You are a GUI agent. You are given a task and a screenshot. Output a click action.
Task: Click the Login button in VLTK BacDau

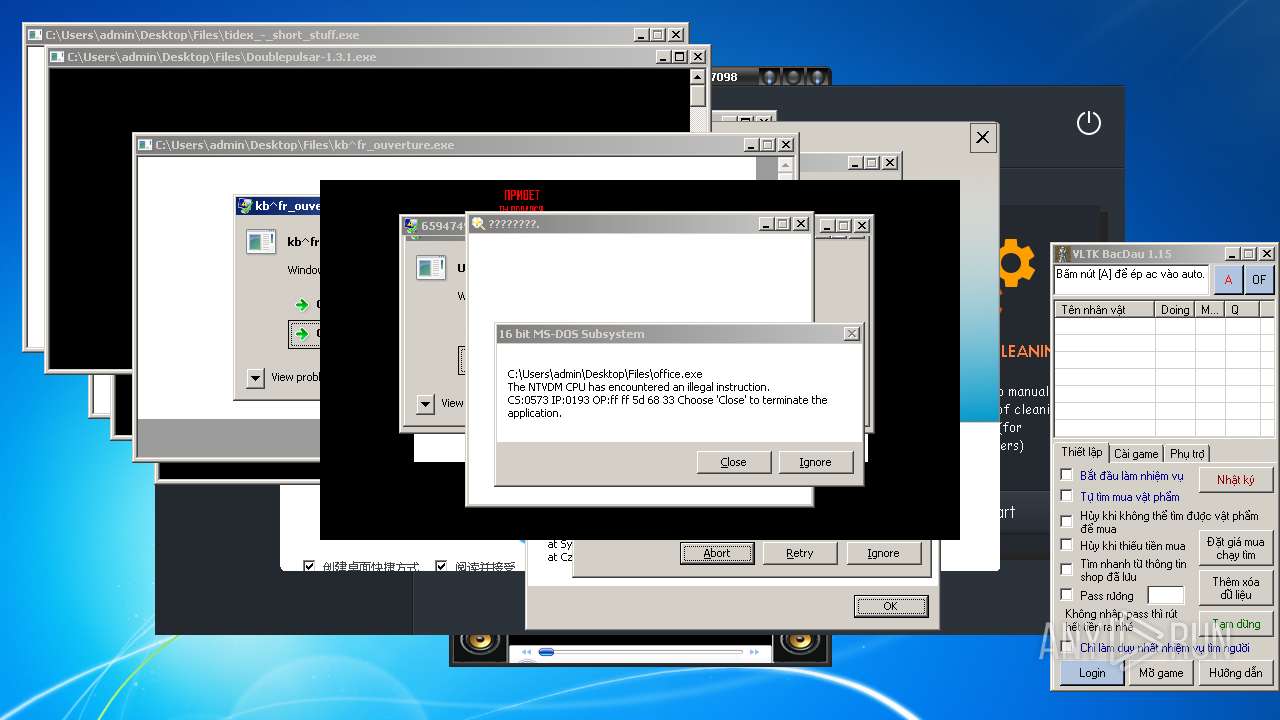coord(1092,672)
